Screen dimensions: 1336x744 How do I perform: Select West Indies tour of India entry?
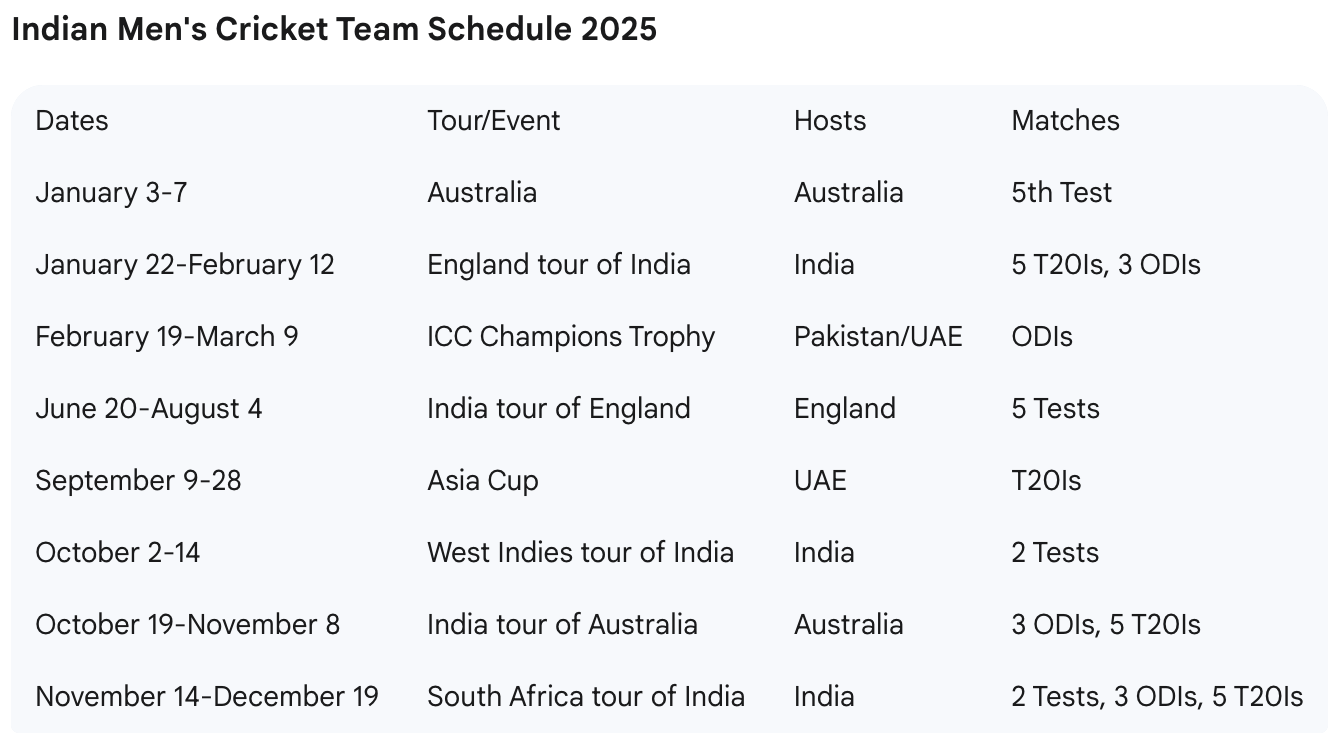pos(580,553)
